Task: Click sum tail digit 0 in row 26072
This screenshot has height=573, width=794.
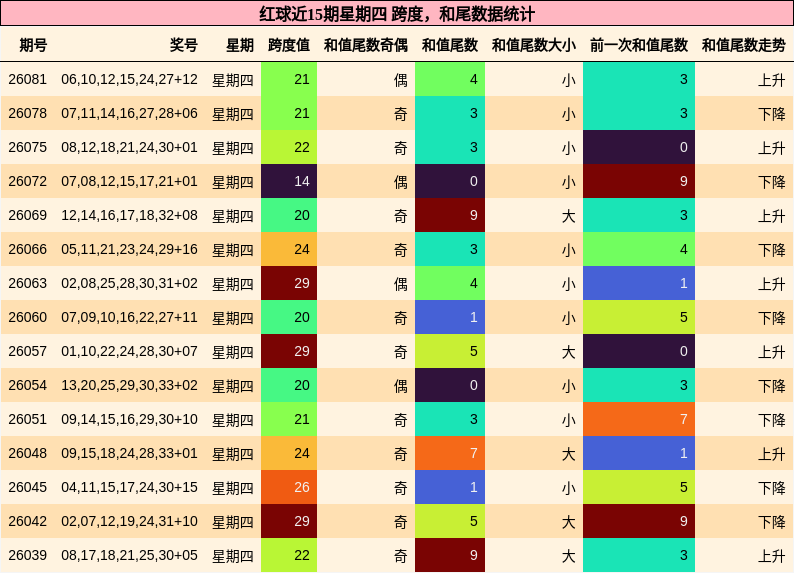Action: pyautogui.click(x=450, y=181)
